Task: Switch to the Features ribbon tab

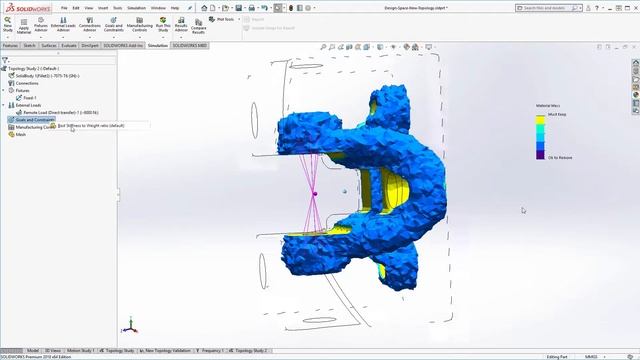Action: click(10, 45)
